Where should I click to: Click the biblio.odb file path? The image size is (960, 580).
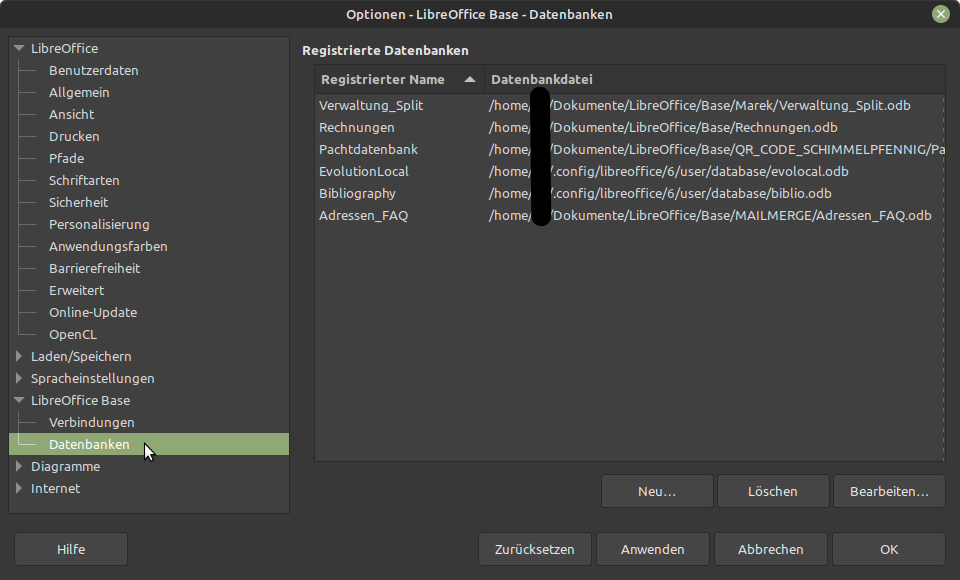click(660, 194)
